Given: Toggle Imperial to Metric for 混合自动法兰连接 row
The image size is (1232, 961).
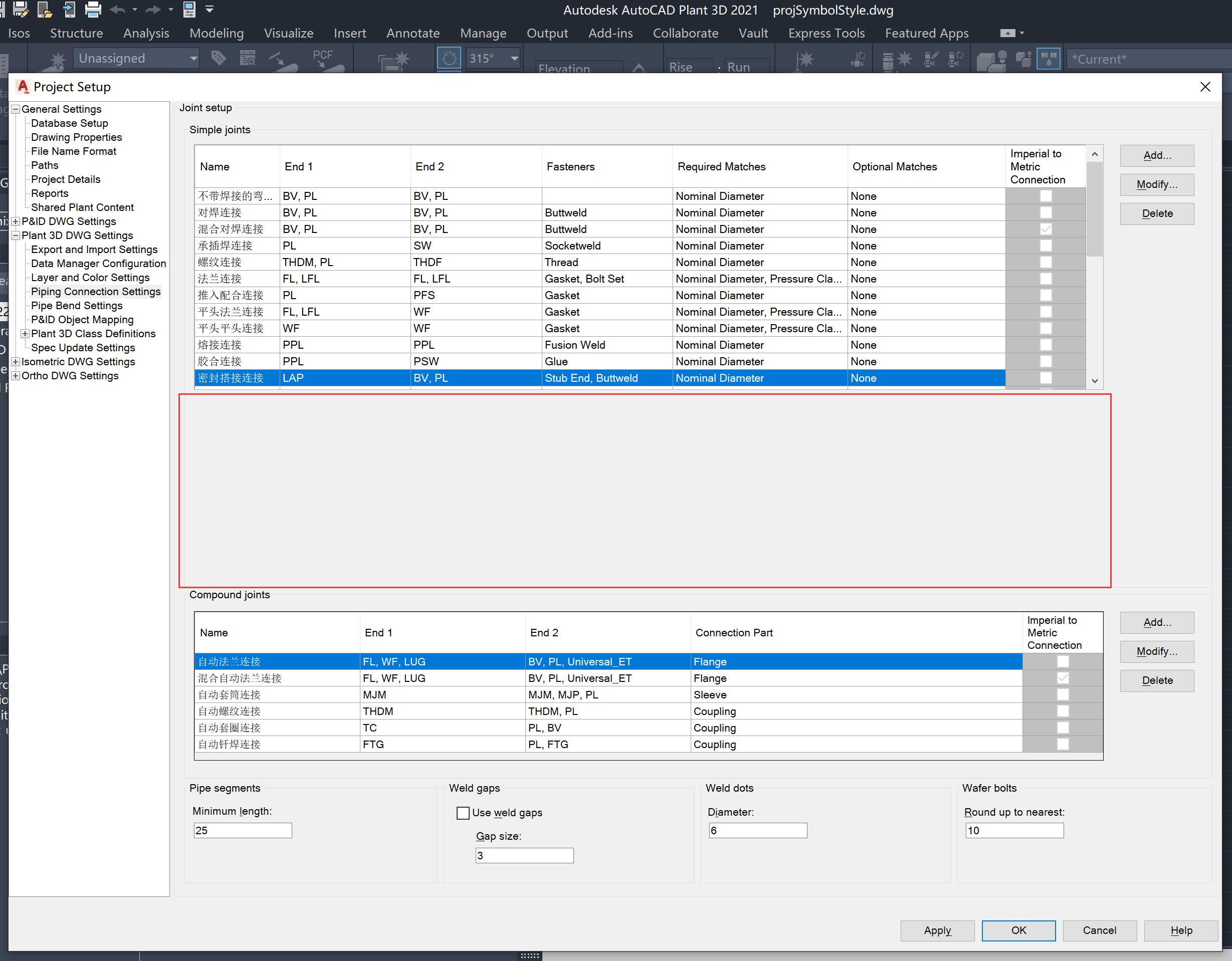Looking at the screenshot, I should pyautogui.click(x=1063, y=678).
